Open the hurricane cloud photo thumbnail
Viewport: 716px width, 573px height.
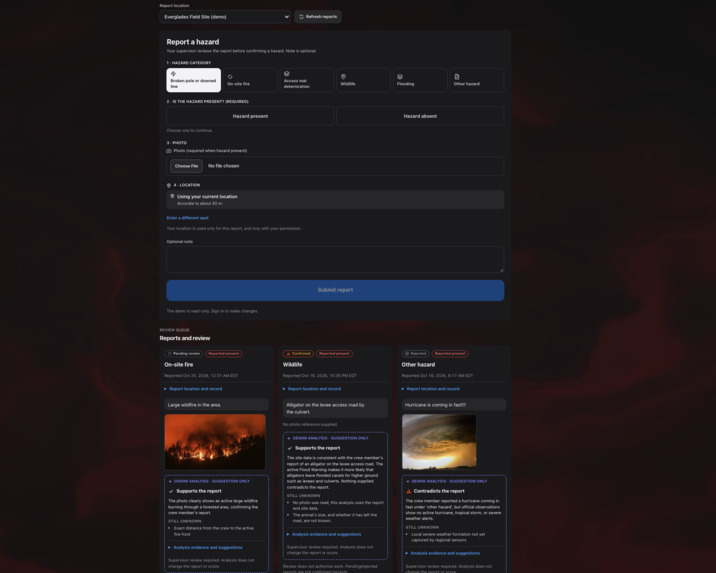pos(439,442)
